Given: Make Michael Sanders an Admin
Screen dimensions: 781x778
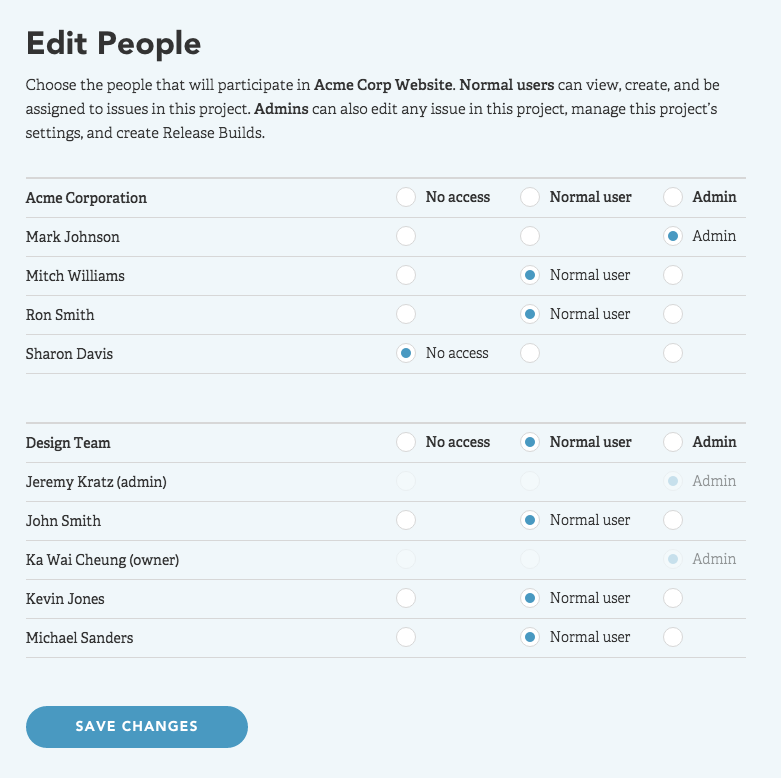Looking at the screenshot, I should [x=673, y=637].
